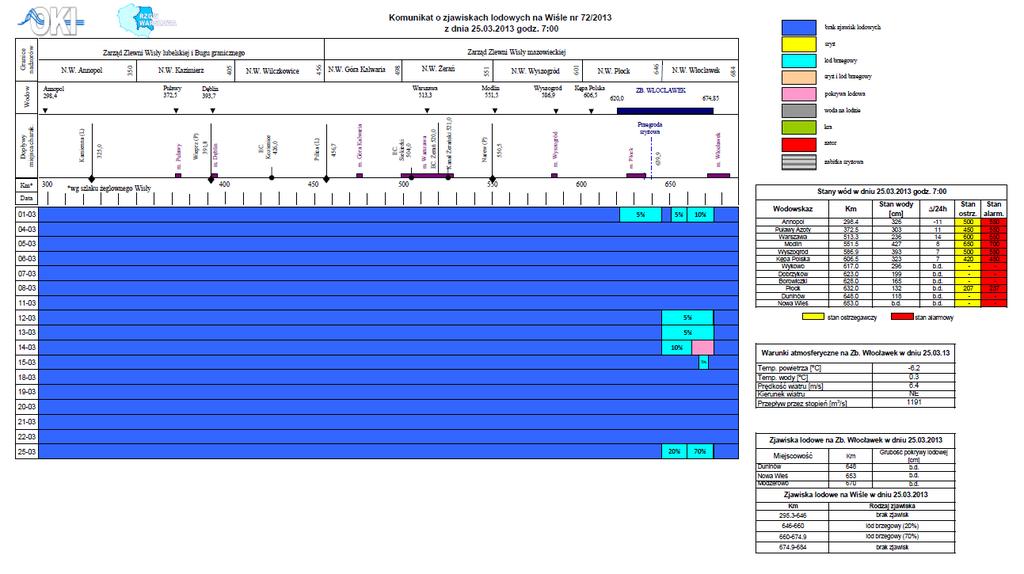
Task: Select the blue no-ice-phenomena legend swatch
Action: click(799, 27)
